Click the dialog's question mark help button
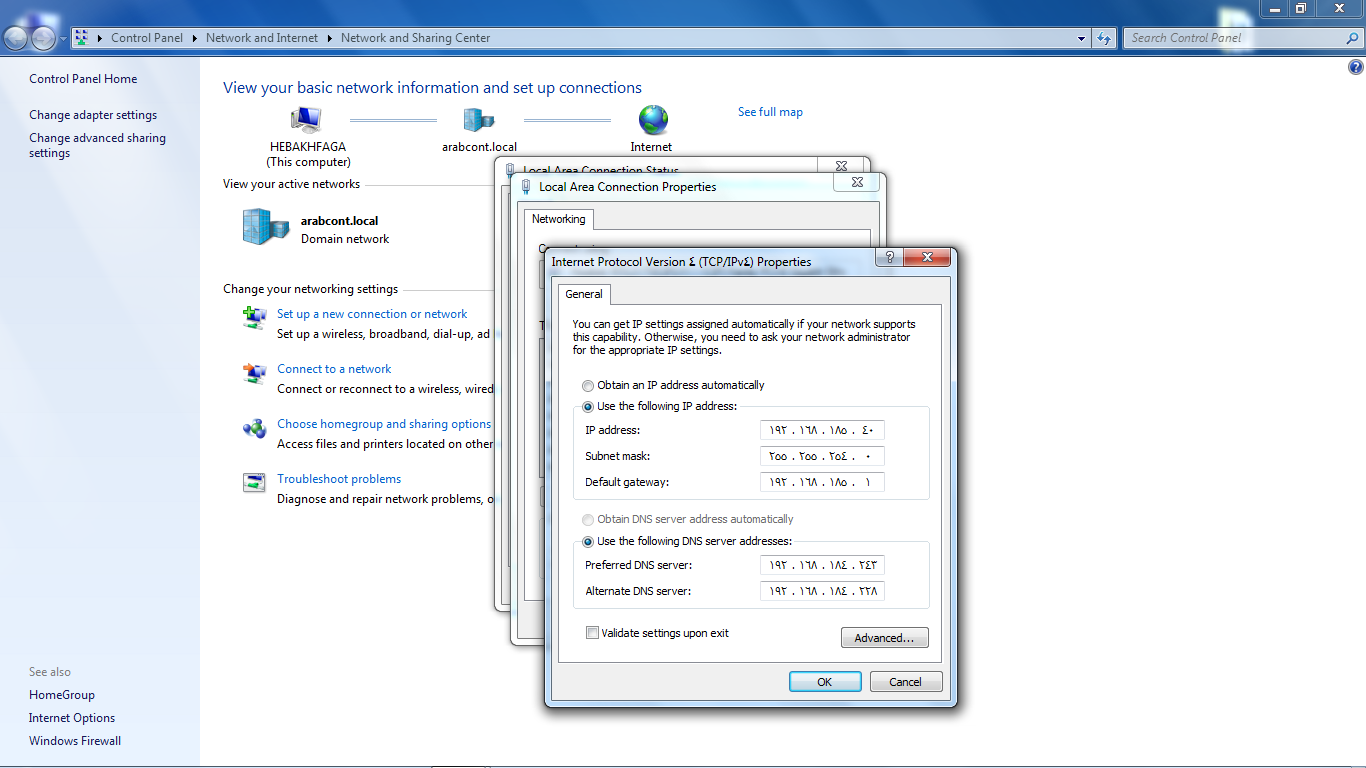 [889, 258]
